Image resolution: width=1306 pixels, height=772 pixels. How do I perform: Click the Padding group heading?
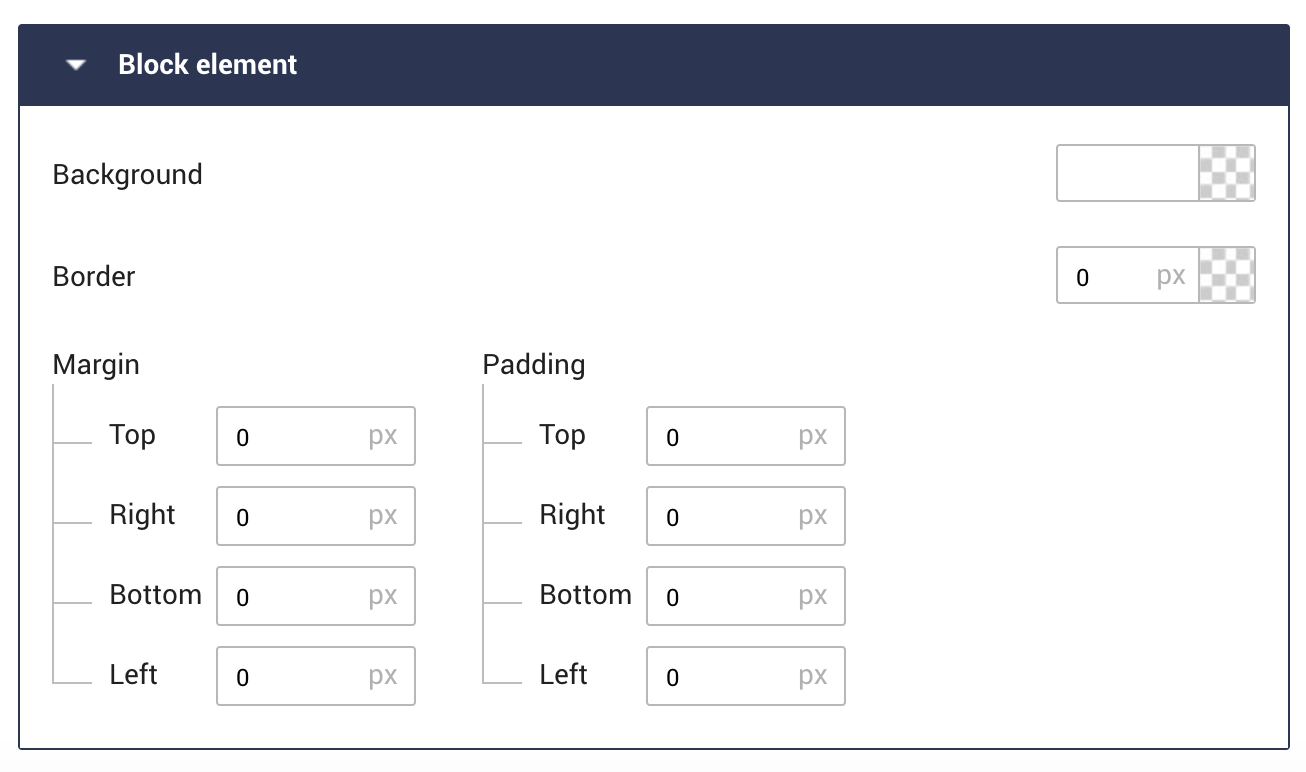coord(534,365)
